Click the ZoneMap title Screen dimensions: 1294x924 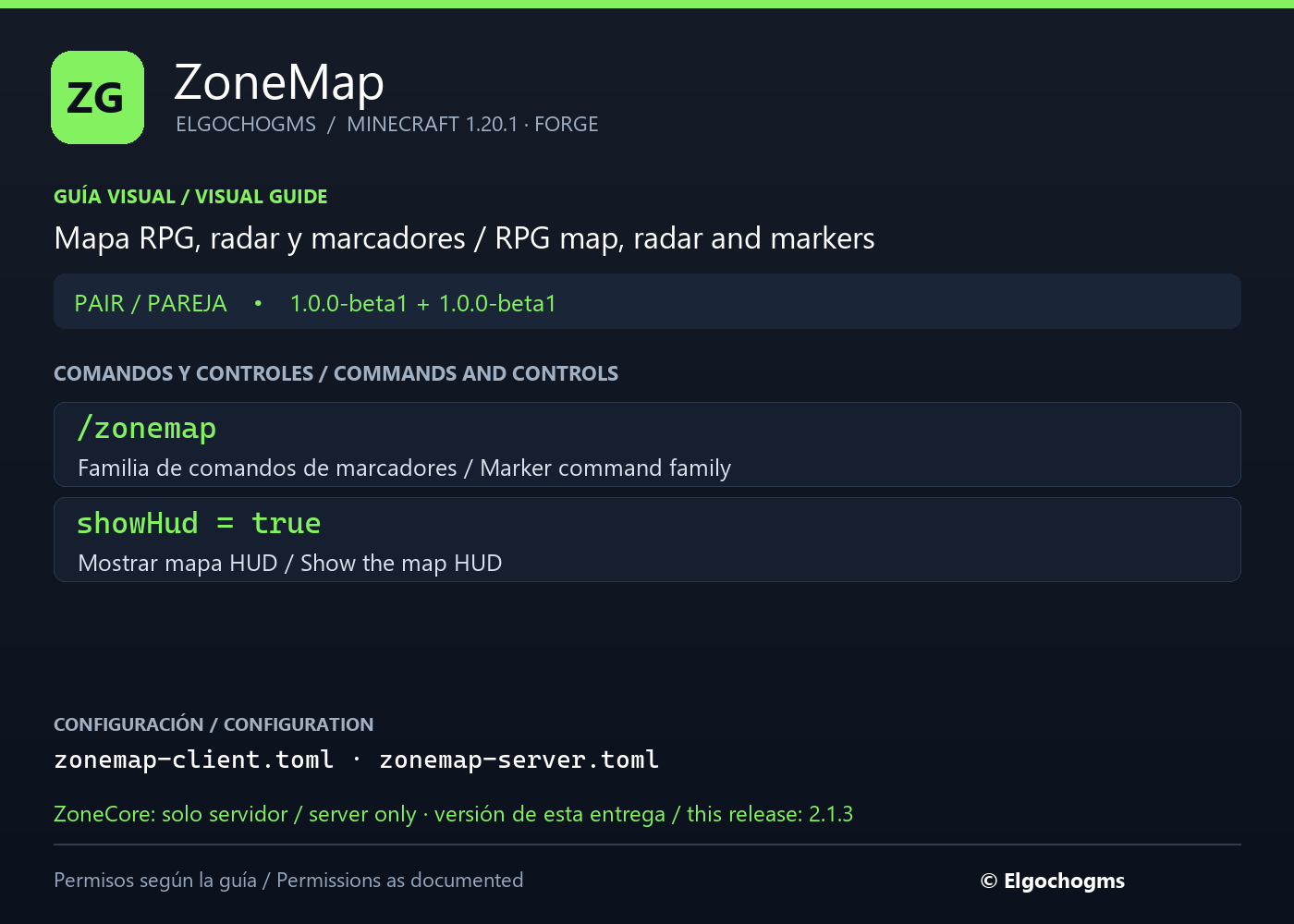pos(279,82)
